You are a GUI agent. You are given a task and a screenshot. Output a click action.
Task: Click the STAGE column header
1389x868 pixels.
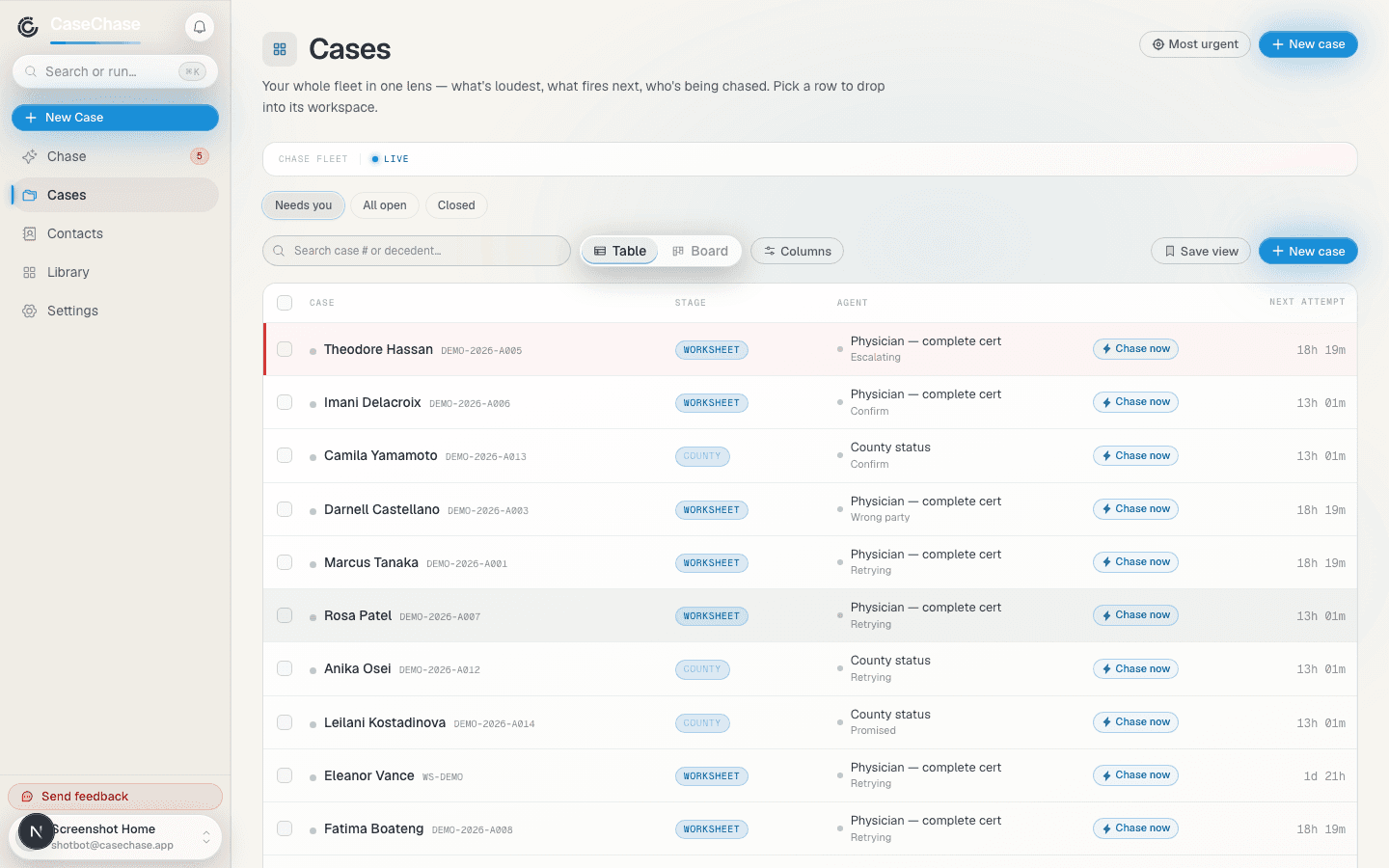pos(691,303)
